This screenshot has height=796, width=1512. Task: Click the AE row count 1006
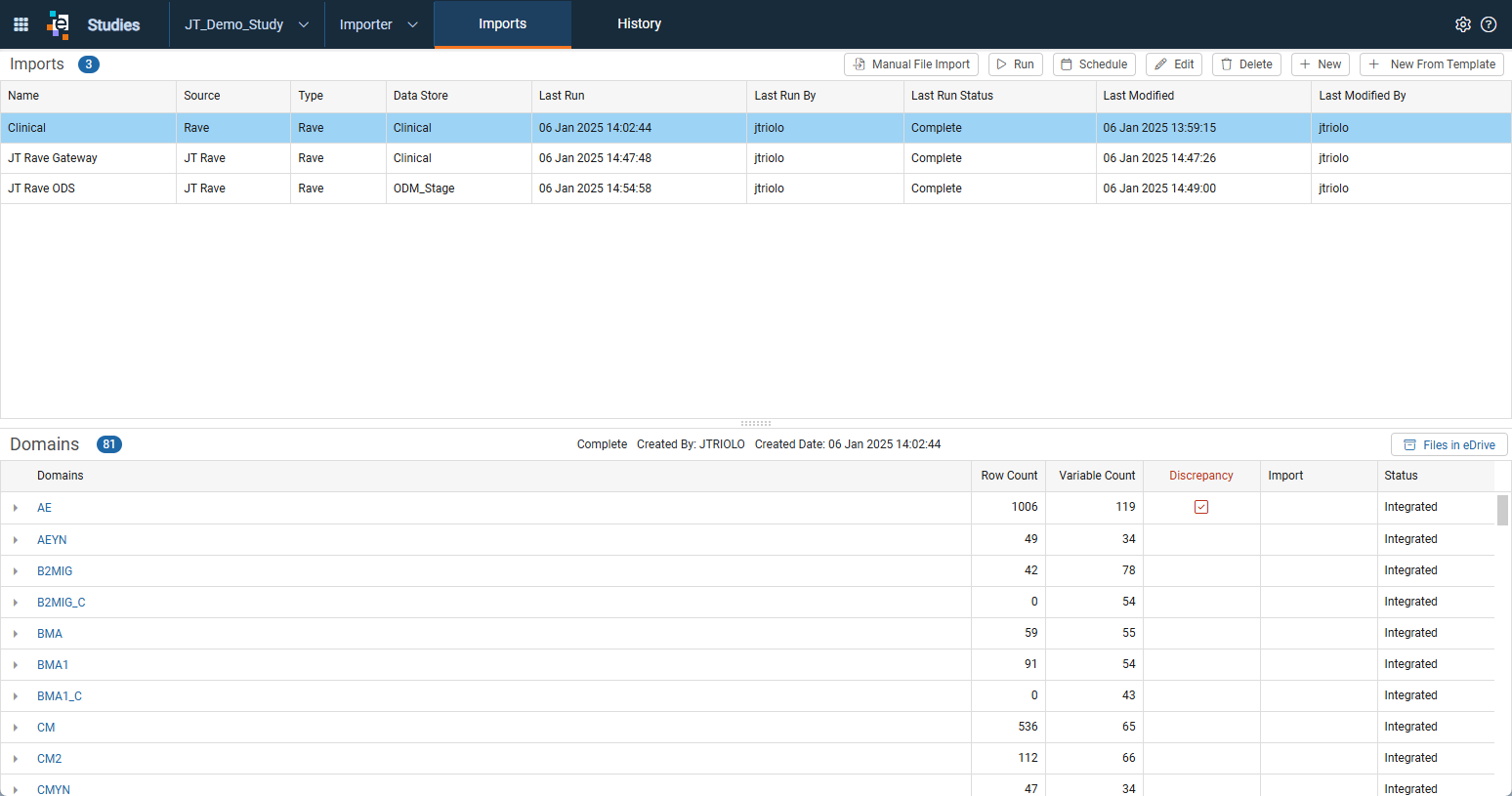click(1025, 507)
